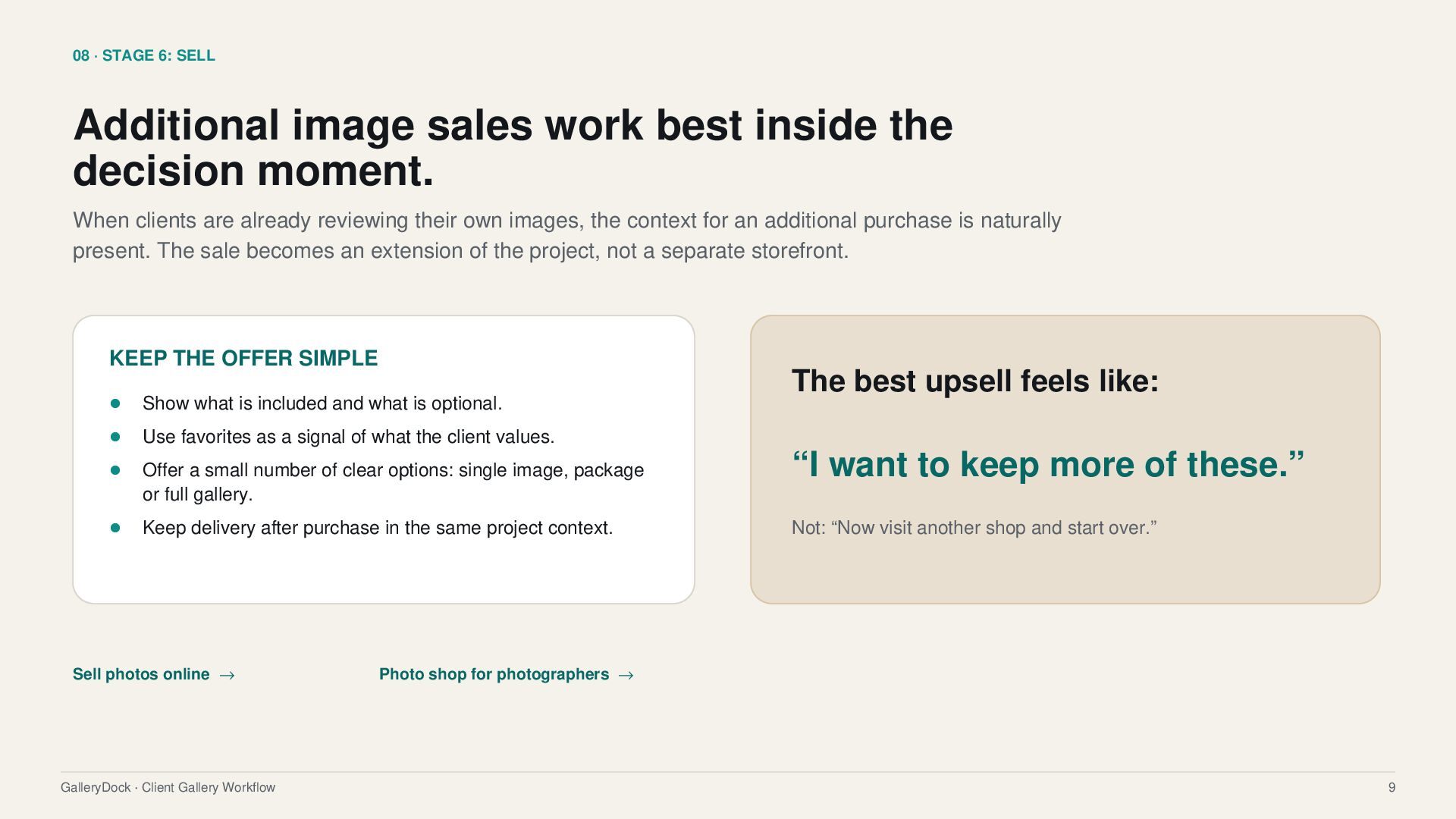Select the slide headline about additional image sales
Screen dimensions: 1456x819
point(513,147)
